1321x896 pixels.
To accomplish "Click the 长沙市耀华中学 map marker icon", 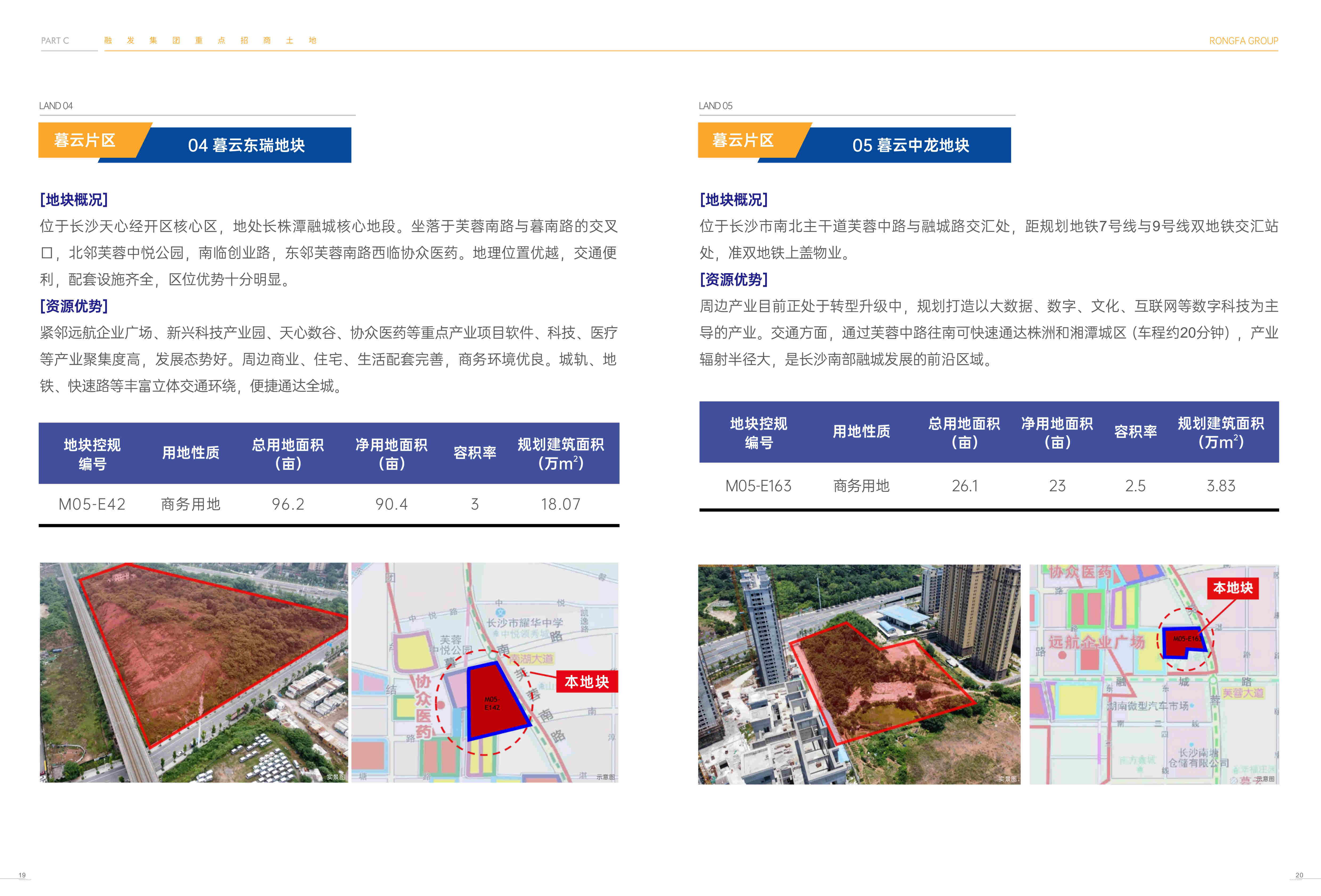I will pos(500,612).
